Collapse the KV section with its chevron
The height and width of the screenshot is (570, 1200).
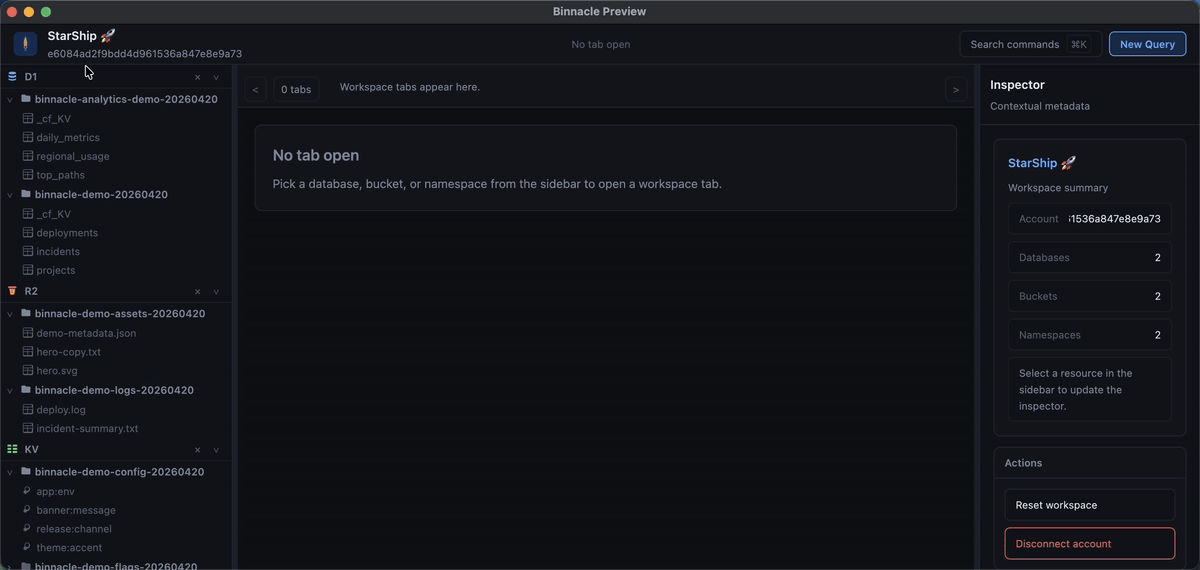[216, 450]
